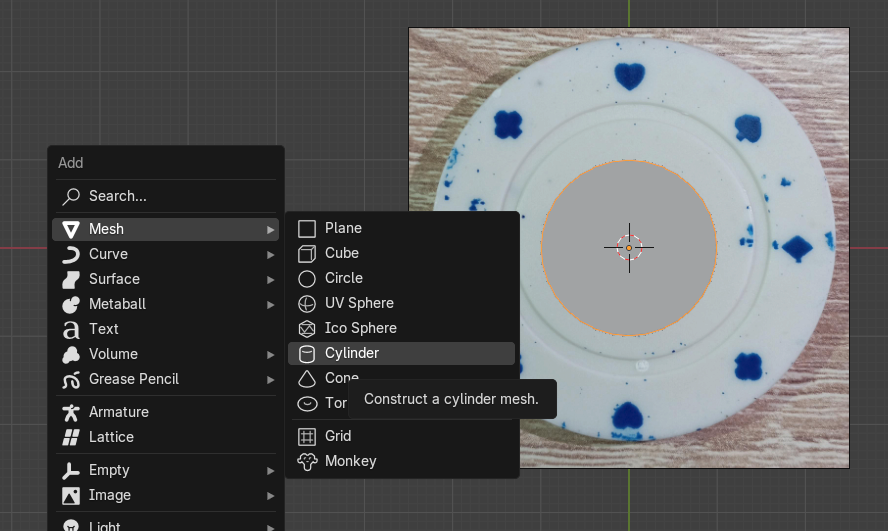Viewport: 888px width, 531px height.
Task: Select the Cylinder mesh icon
Action: tap(307, 354)
